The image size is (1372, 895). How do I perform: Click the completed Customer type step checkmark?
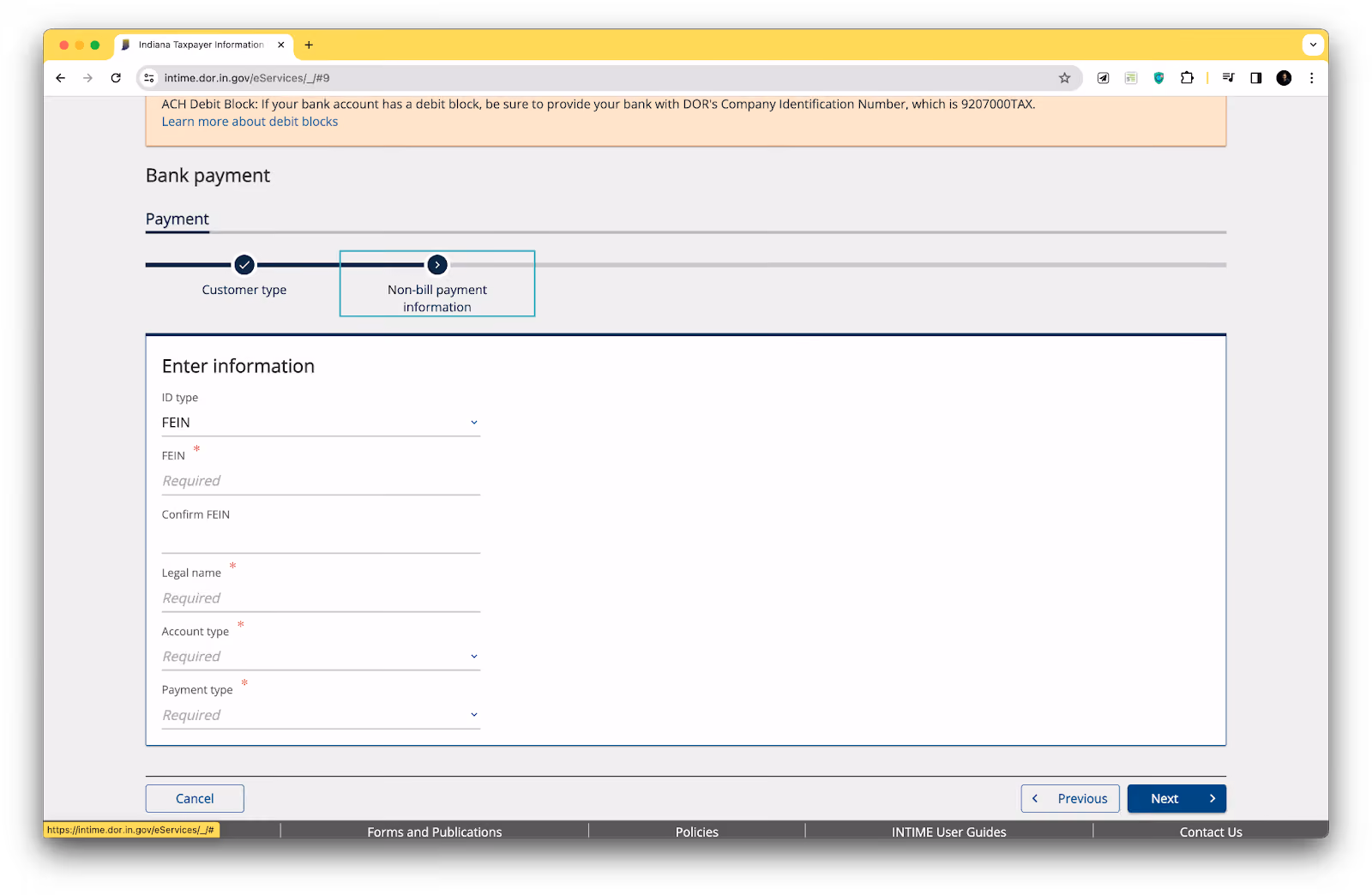click(244, 265)
